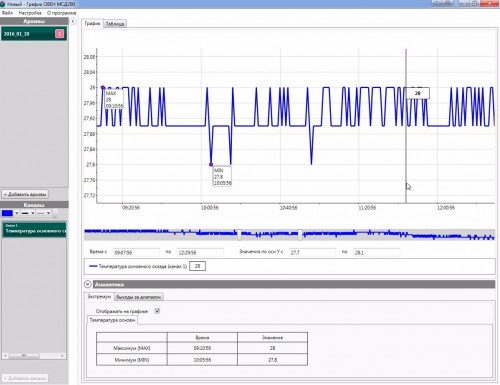Toggle the Отображать на графике checkbox

tap(157, 311)
